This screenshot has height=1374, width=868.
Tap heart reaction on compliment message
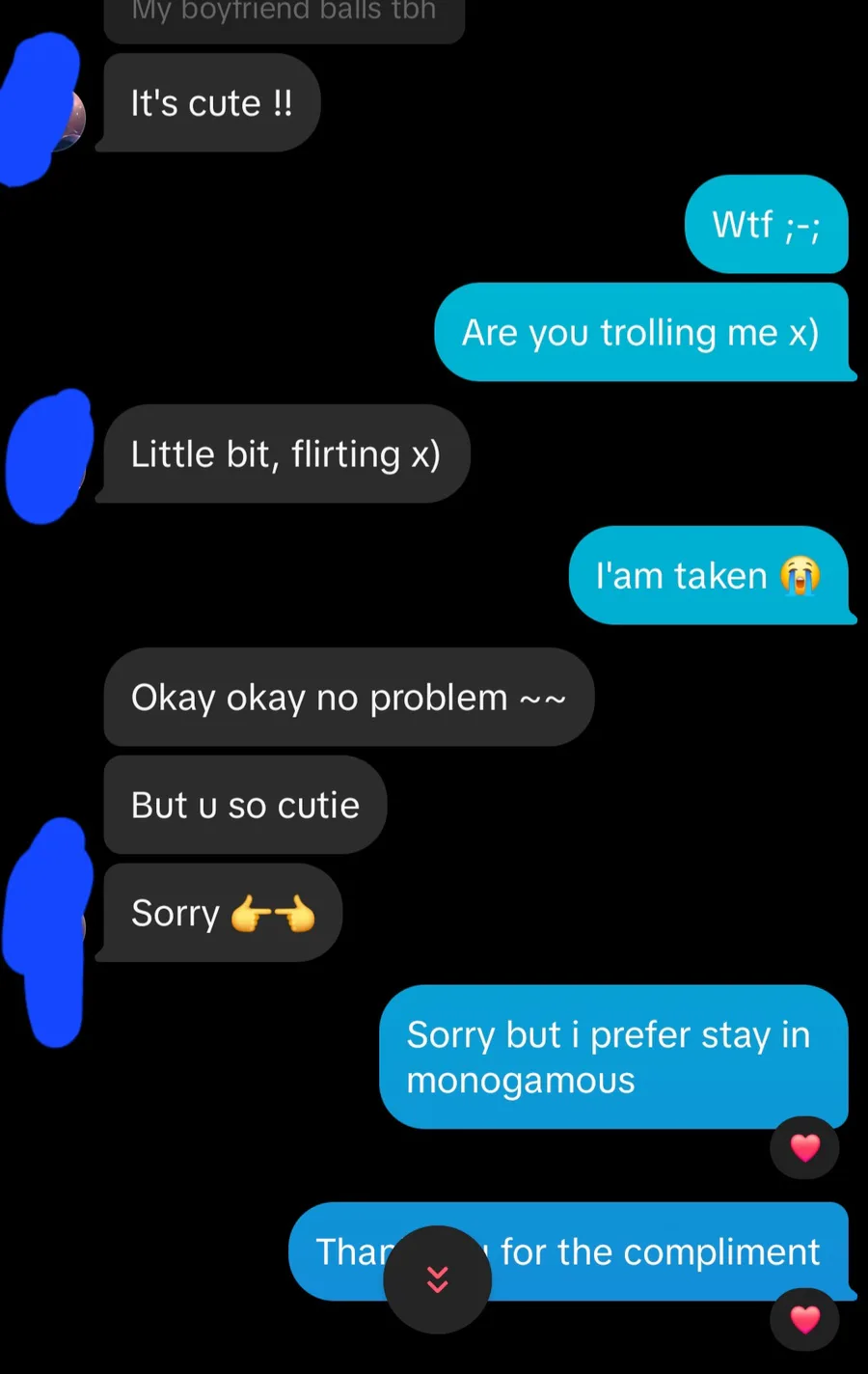(804, 1319)
